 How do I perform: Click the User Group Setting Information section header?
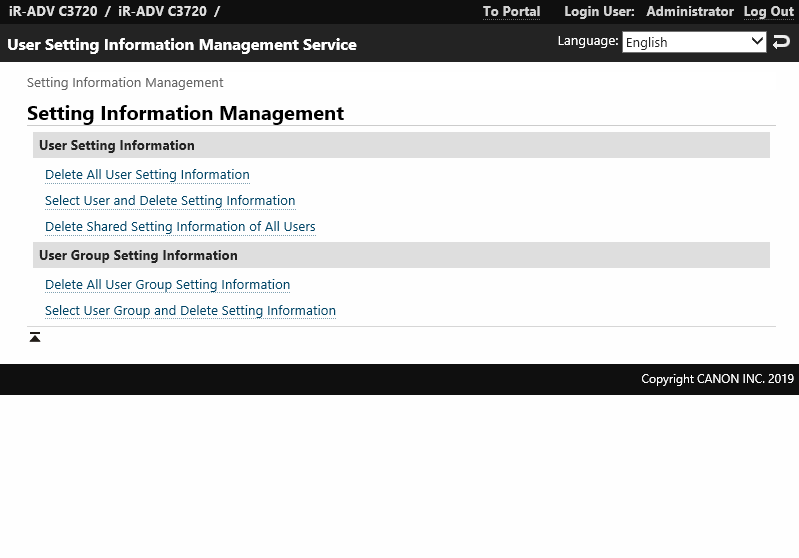[x=138, y=256]
